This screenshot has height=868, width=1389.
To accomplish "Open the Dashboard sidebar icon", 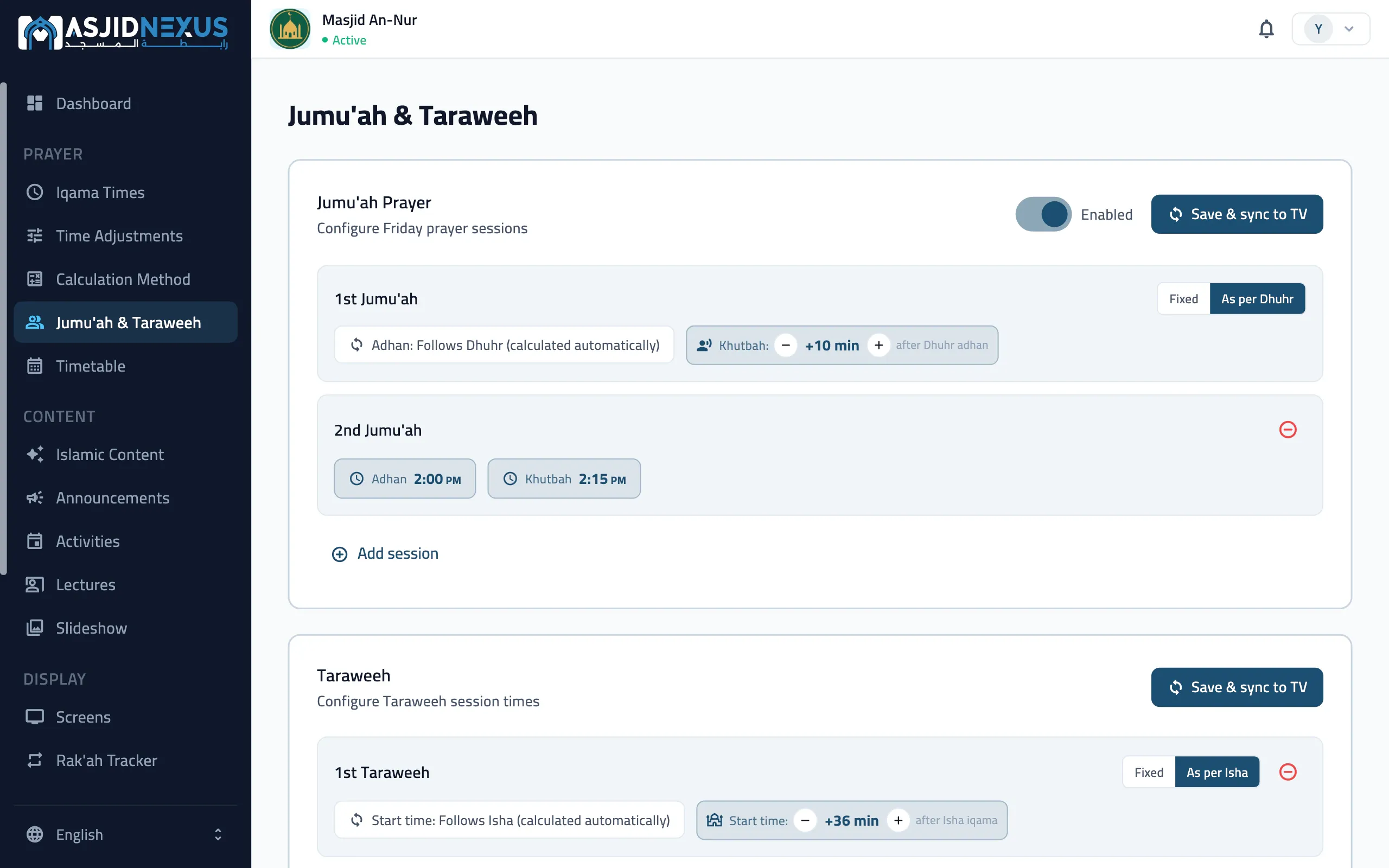I will tap(34, 103).
